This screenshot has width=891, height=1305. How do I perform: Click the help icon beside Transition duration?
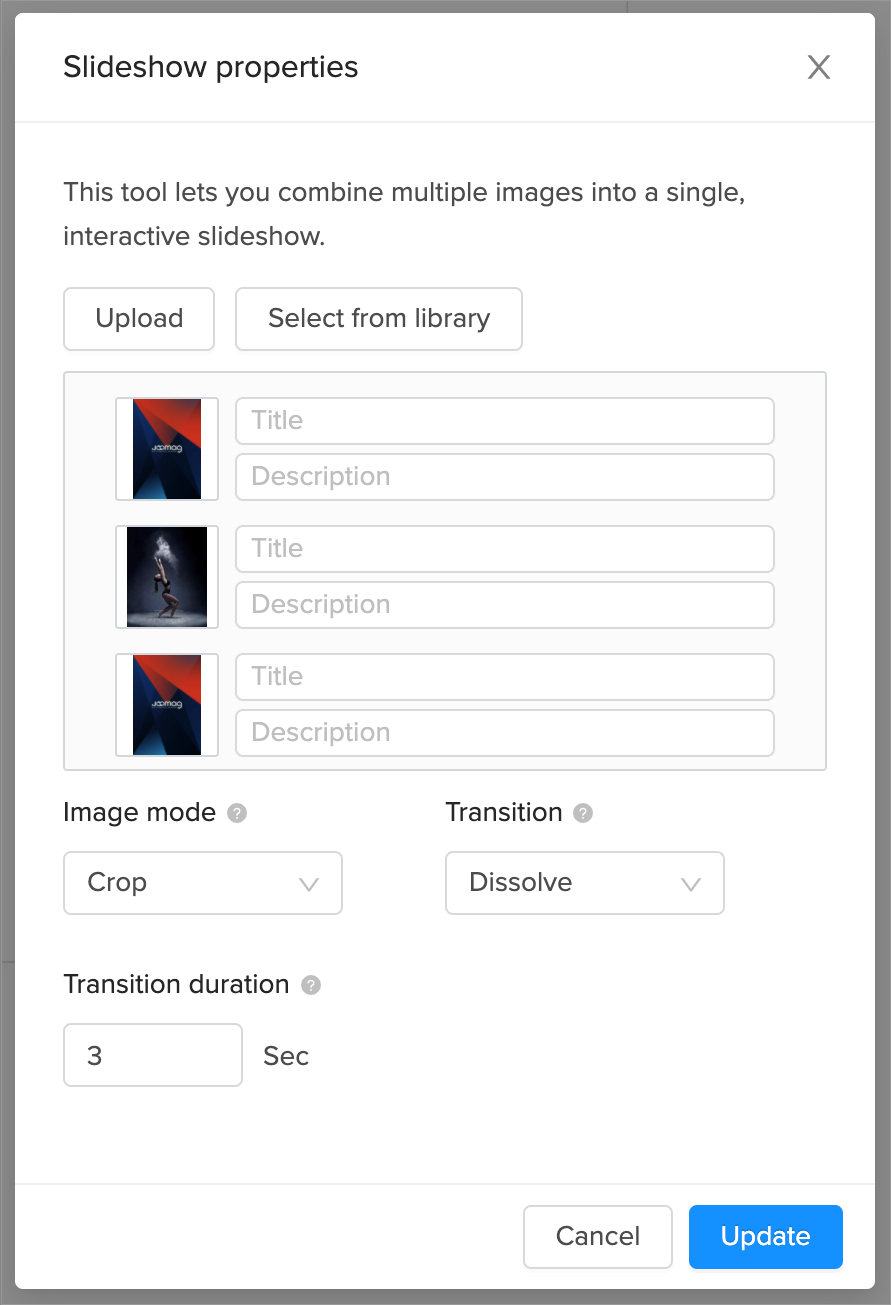tap(312, 985)
